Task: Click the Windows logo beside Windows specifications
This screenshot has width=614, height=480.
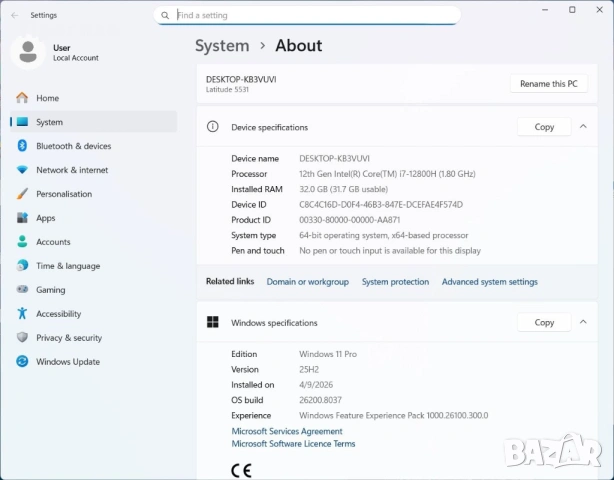Action: [x=213, y=322]
